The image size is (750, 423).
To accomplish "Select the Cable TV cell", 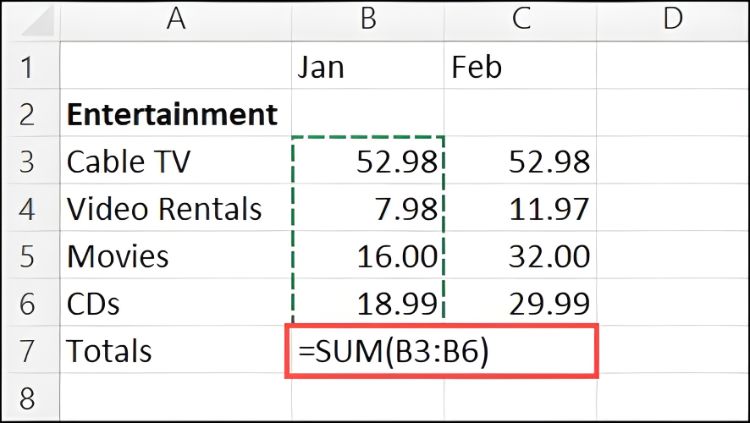I will [176, 160].
